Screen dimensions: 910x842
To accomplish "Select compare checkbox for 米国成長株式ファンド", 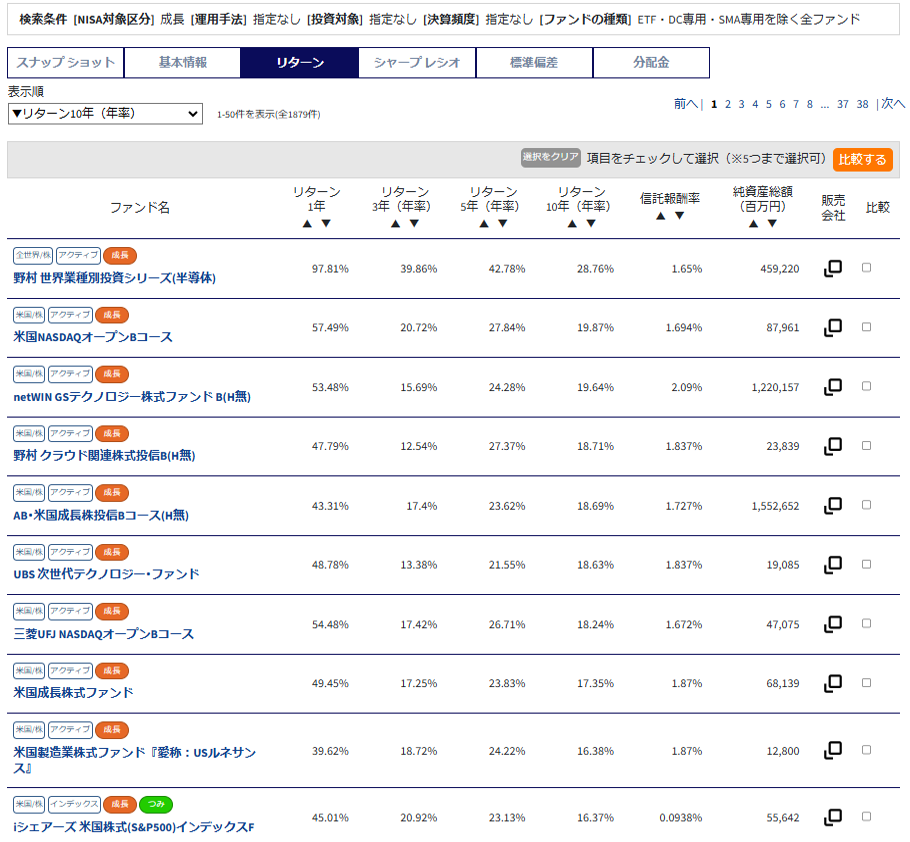I will point(866,683).
